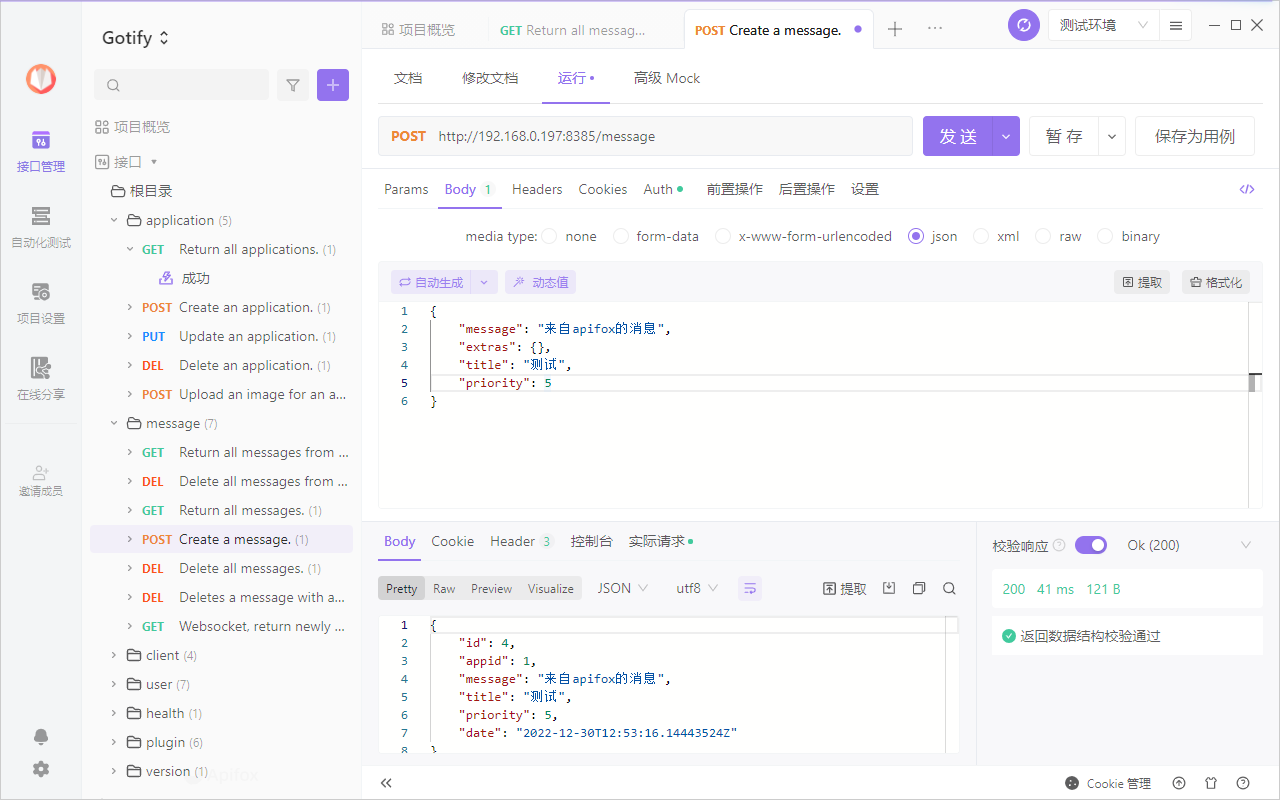Click the request URL field
1280x800 pixels.
tap(645, 136)
